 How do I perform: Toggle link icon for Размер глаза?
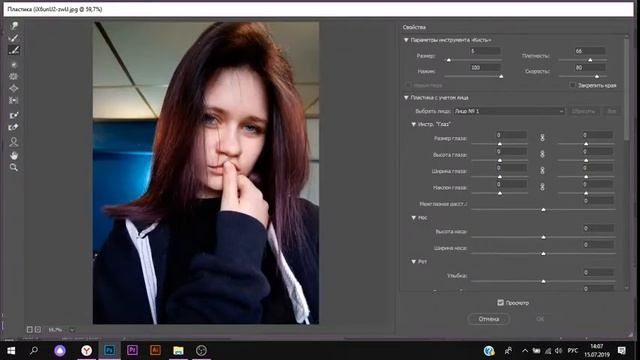point(542,138)
